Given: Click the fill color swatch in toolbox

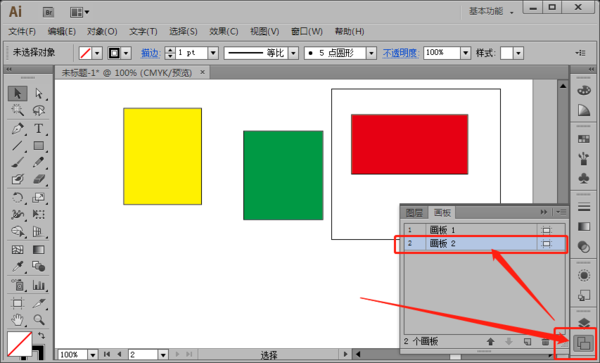Looking at the screenshot, I should coord(20,344).
